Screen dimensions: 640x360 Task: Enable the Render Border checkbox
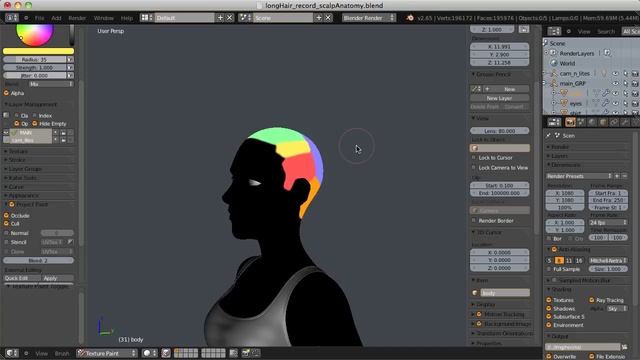click(x=474, y=220)
